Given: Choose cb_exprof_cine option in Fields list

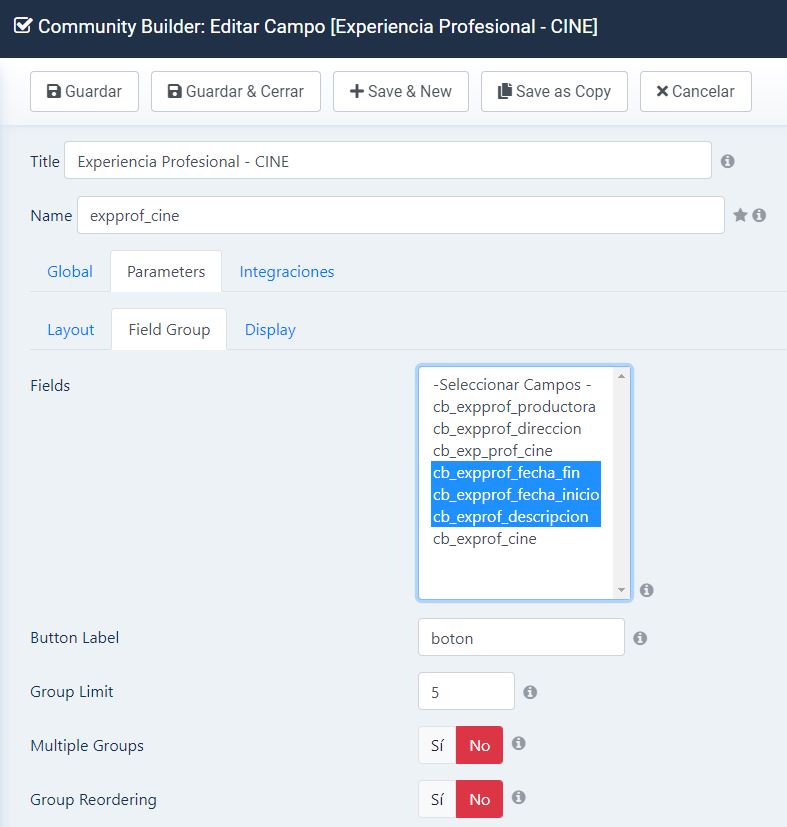Looking at the screenshot, I should pos(485,538).
